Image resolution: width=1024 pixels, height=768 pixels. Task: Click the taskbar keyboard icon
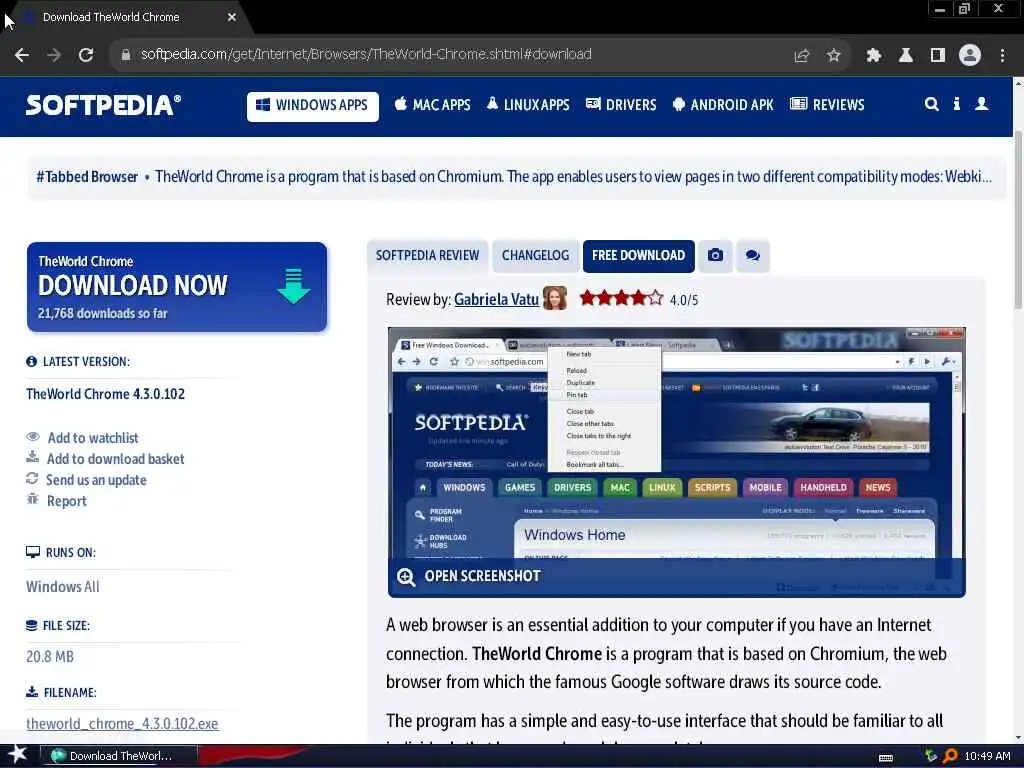coord(886,757)
